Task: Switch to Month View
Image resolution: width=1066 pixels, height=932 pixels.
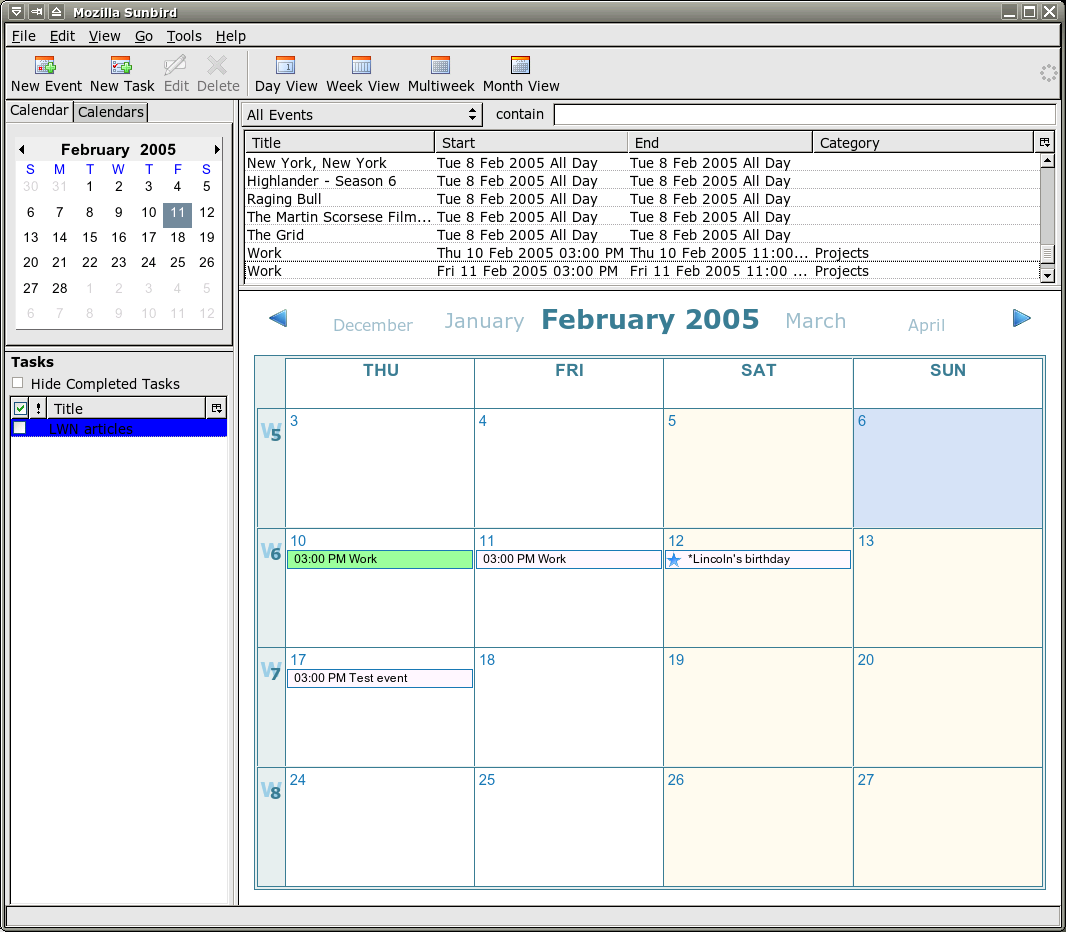Action: [521, 67]
